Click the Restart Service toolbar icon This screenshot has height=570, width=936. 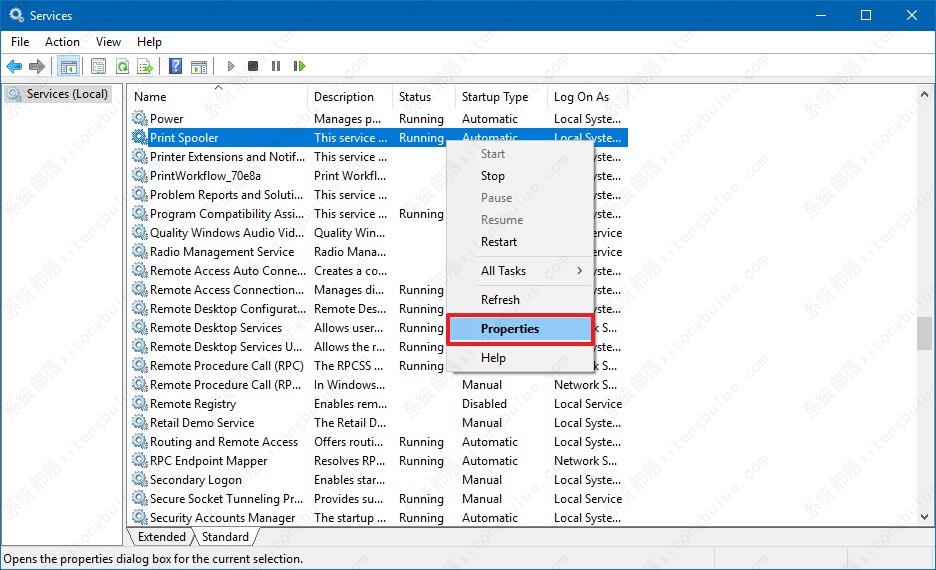pyautogui.click(x=299, y=66)
